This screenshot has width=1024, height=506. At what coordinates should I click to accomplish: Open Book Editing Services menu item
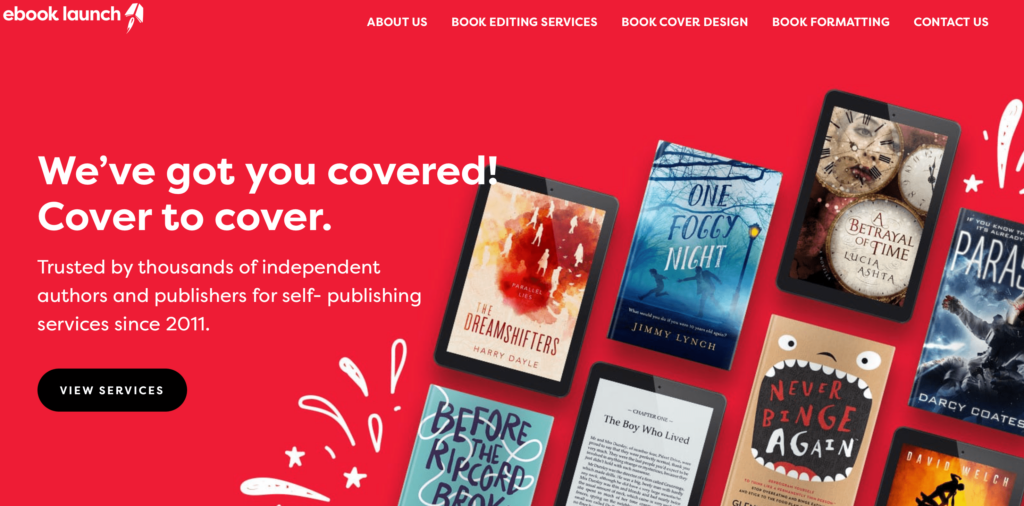coord(524,22)
